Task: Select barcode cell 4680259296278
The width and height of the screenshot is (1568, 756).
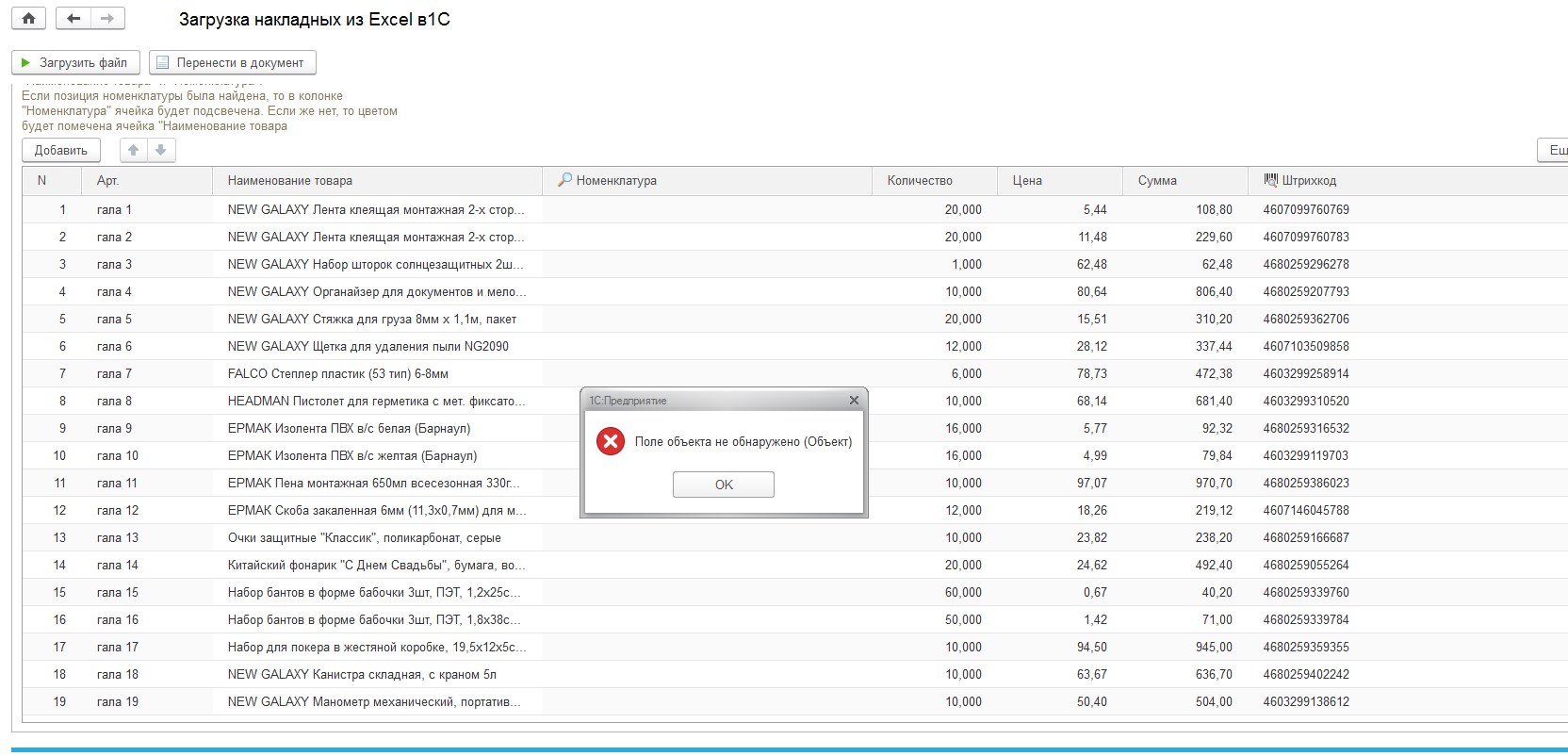Action: (1408, 264)
